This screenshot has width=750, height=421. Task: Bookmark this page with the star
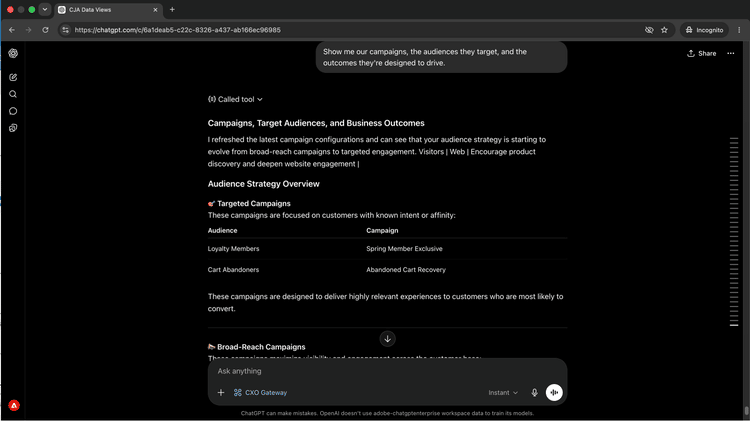pos(664,30)
